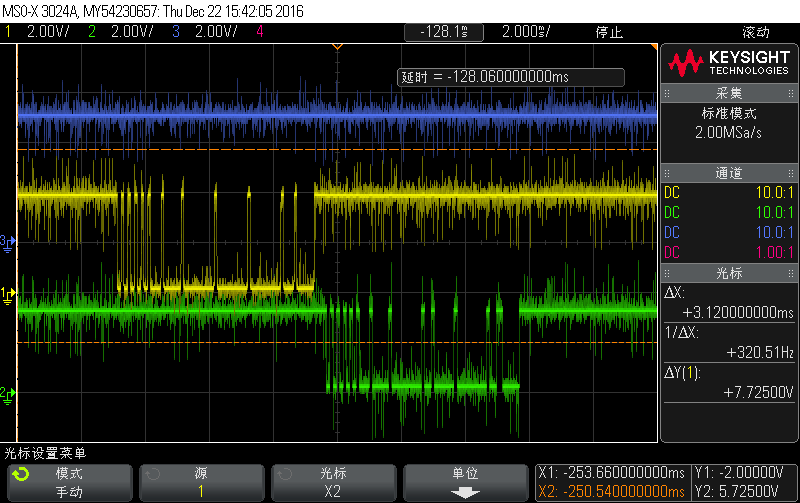Click the Y1 -2.00000V readout
This screenshot has height=503, width=800.
[739, 472]
